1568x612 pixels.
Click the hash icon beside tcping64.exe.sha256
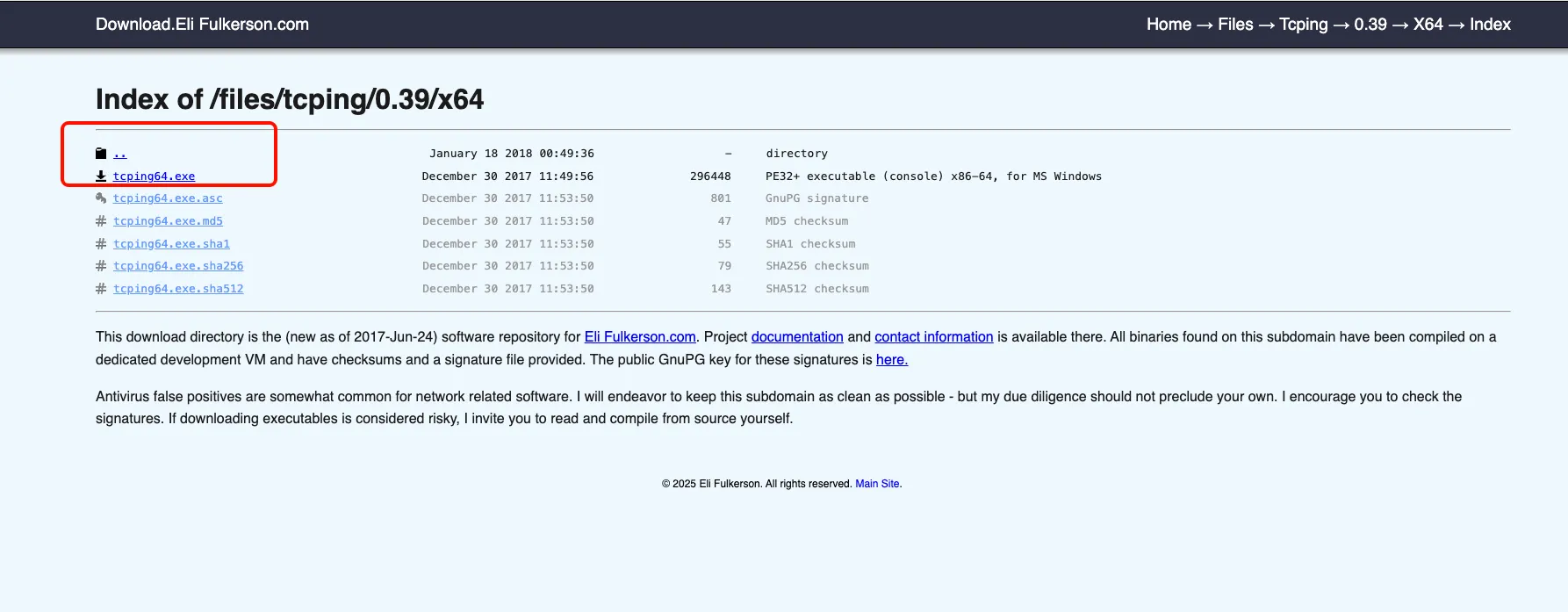click(x=101, y=266)
